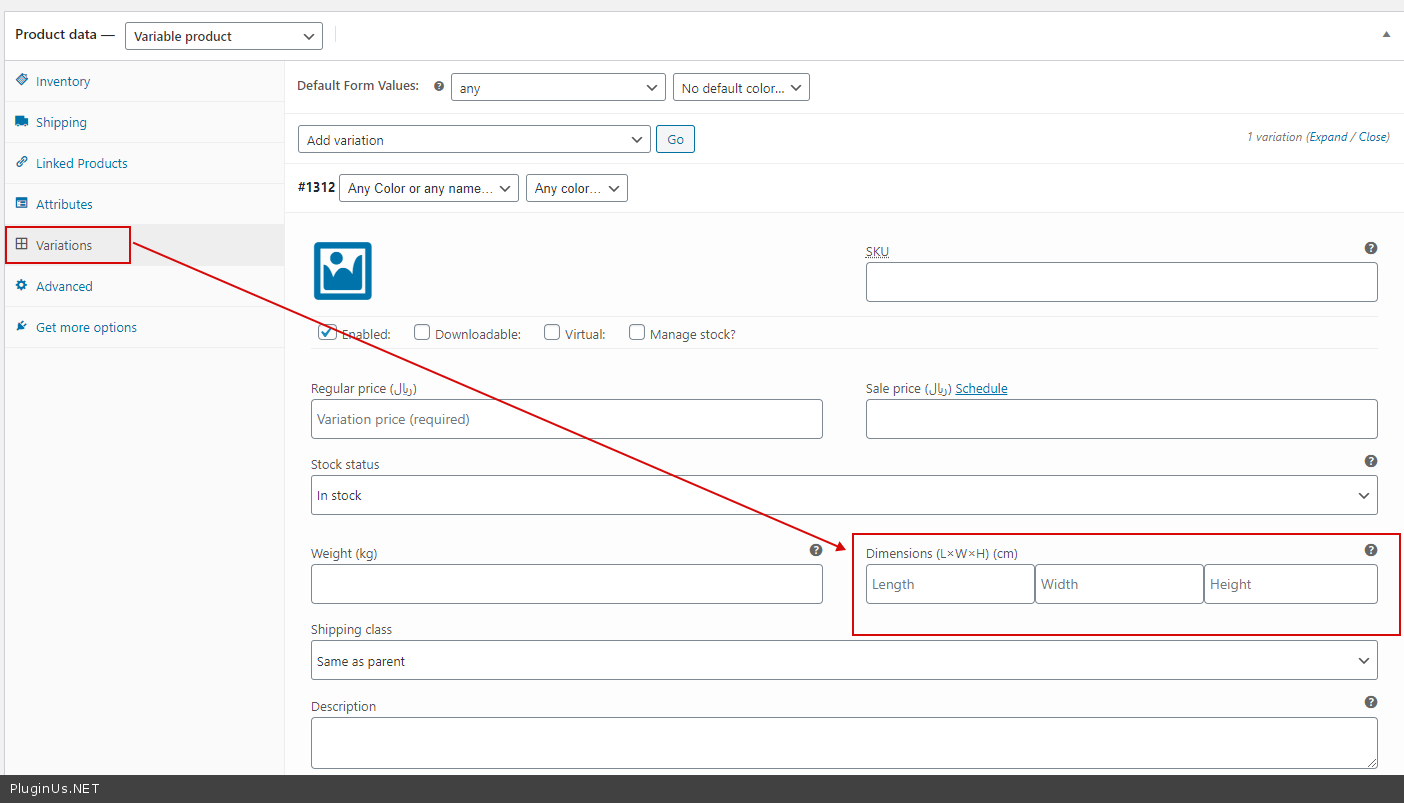Open the Inventory tab
Screen dimensions: 1404x803
[63, 82]
